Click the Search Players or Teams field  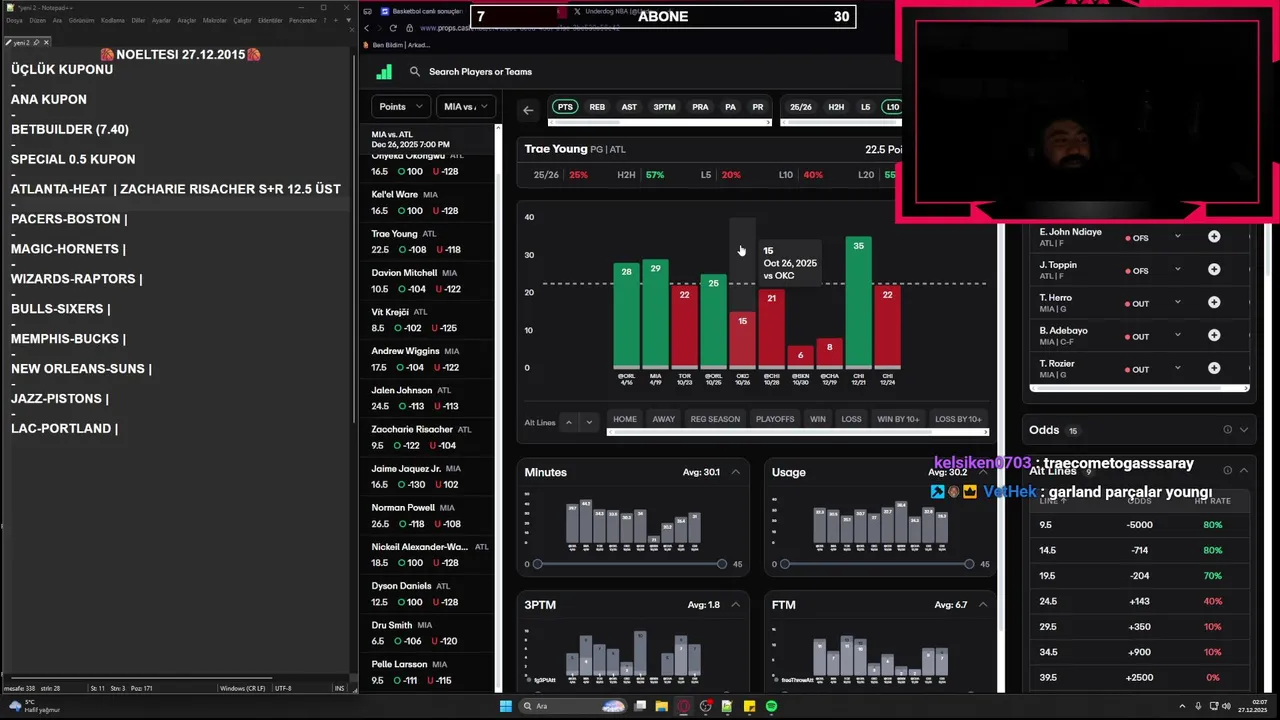pyautogui.click(x=480, y=72)
